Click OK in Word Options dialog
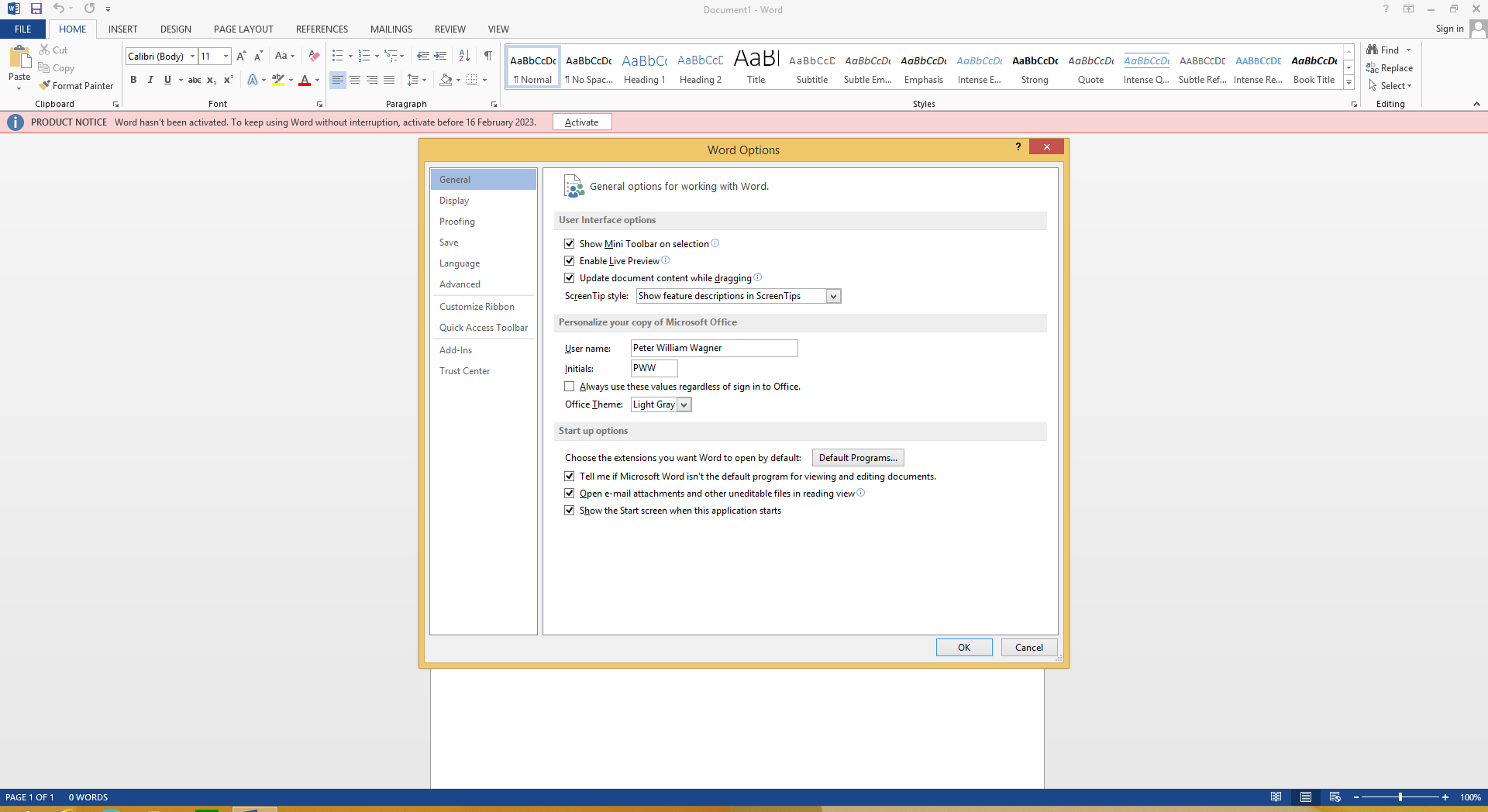The image size is (1488, 812). 964,648
